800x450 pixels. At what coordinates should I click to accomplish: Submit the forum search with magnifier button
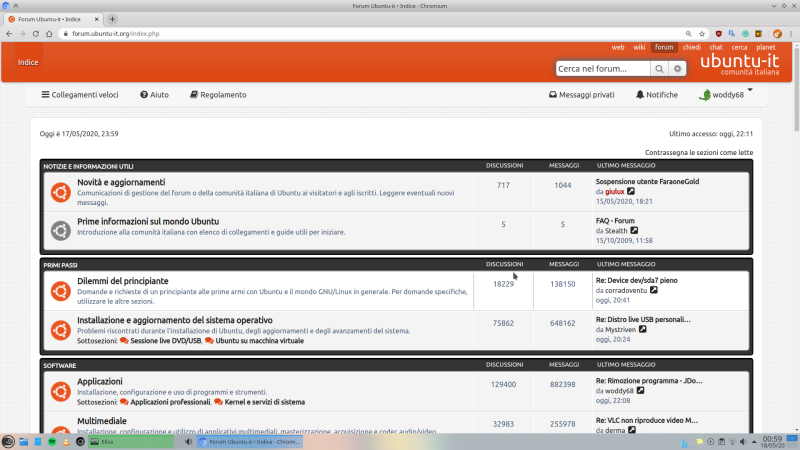tap(659, 68)
